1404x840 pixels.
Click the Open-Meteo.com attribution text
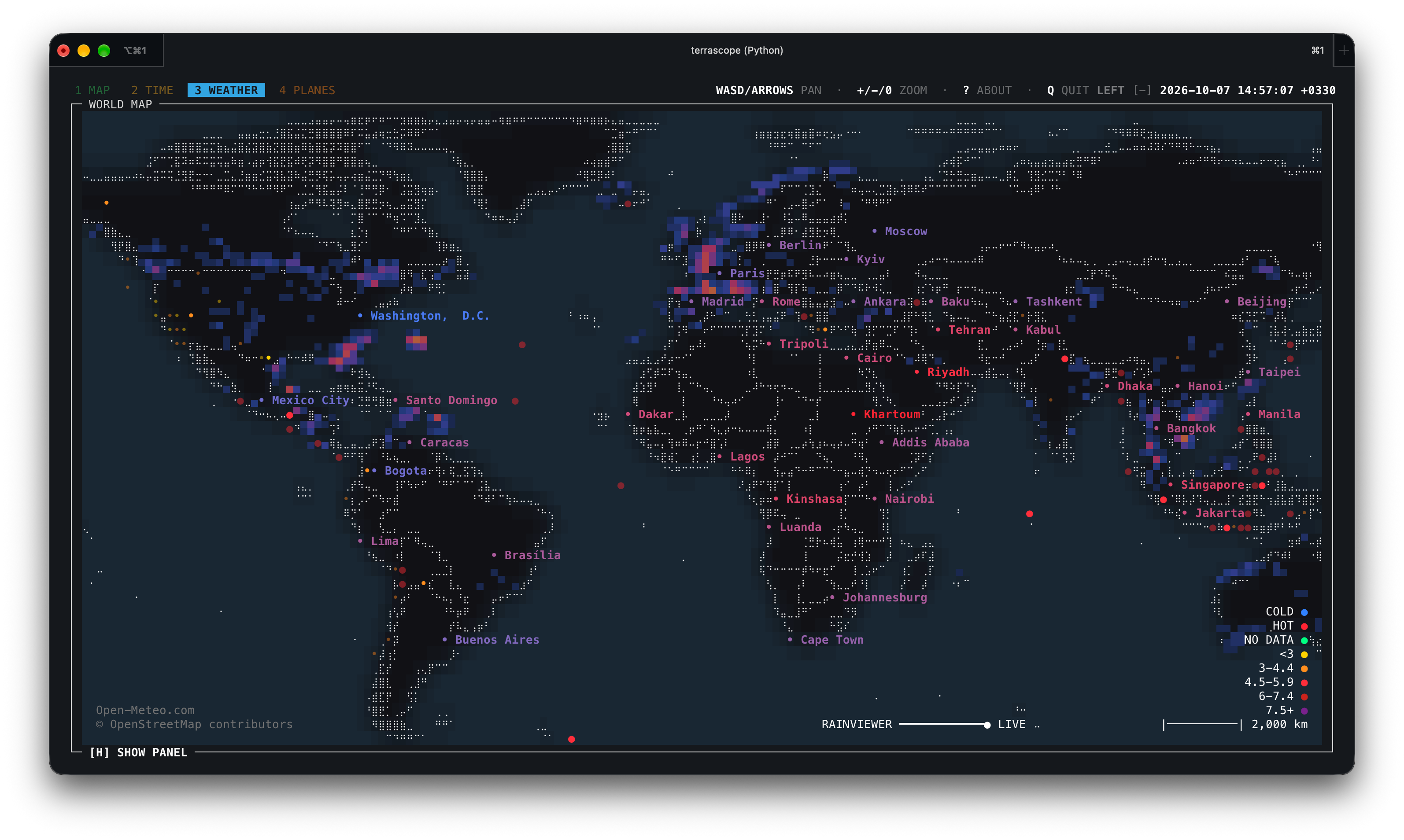coord(145,711)
